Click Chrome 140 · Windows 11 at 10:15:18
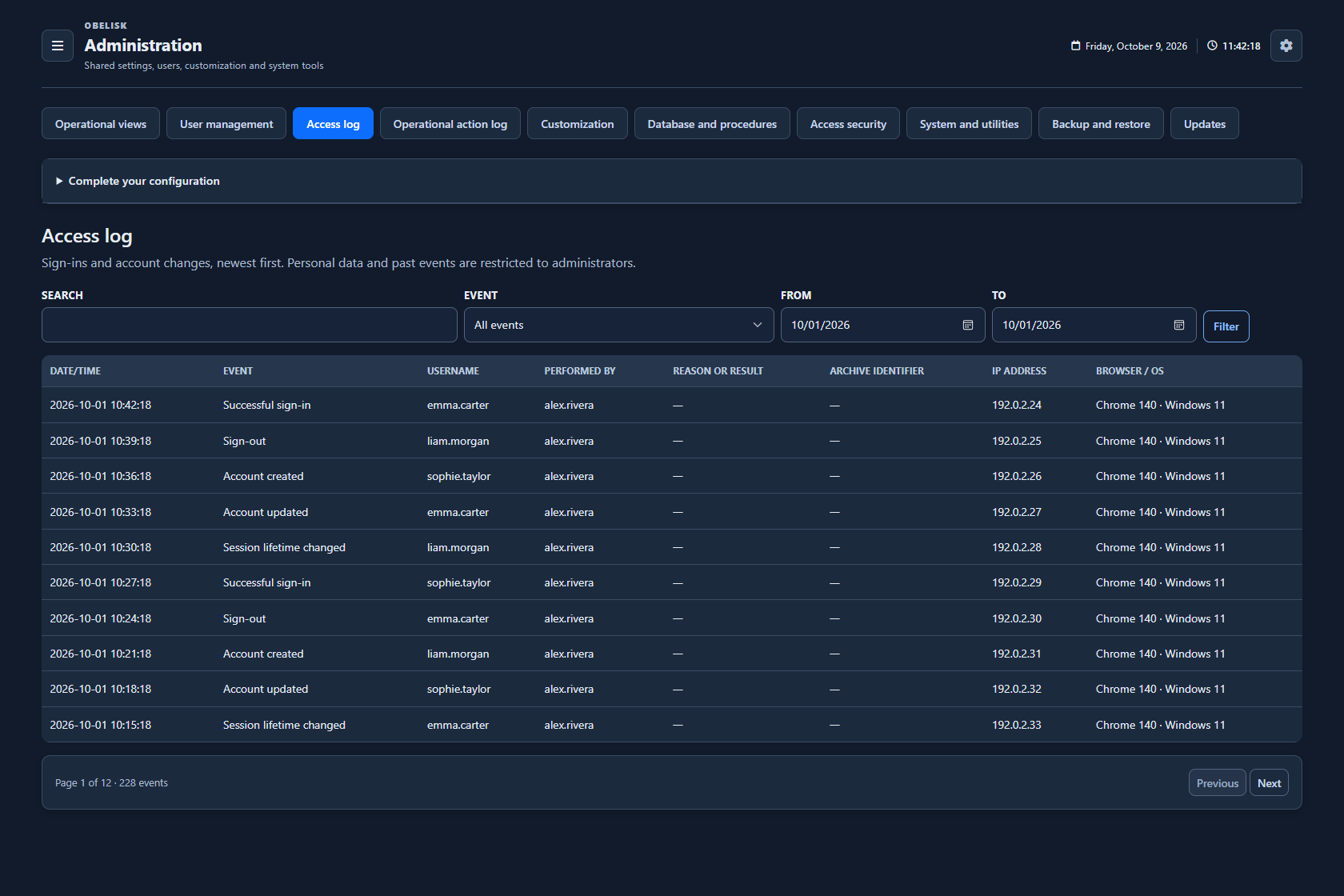1344x896 pixels. pos(1160,725)
